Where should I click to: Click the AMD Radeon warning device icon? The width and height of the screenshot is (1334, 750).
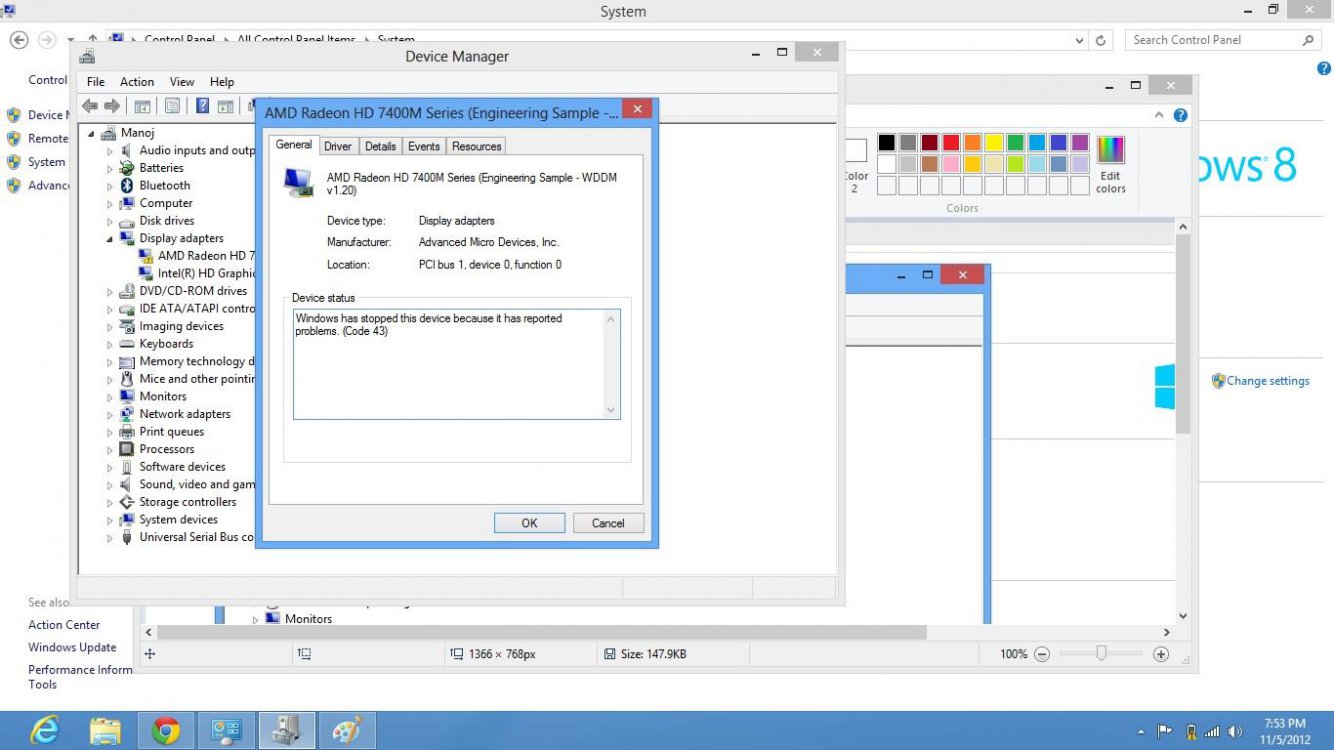pos(146,256)
